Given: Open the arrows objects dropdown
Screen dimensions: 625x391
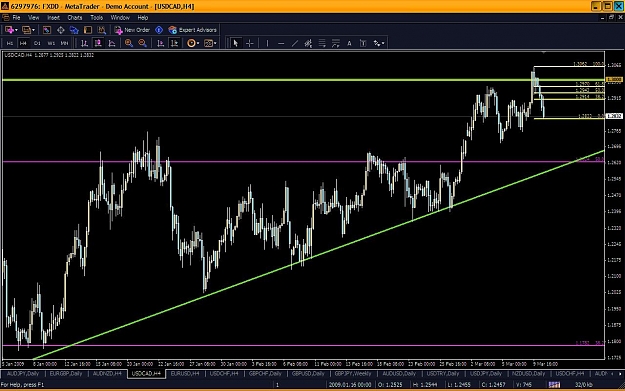Looking at the screenshot, I should 379,43.
